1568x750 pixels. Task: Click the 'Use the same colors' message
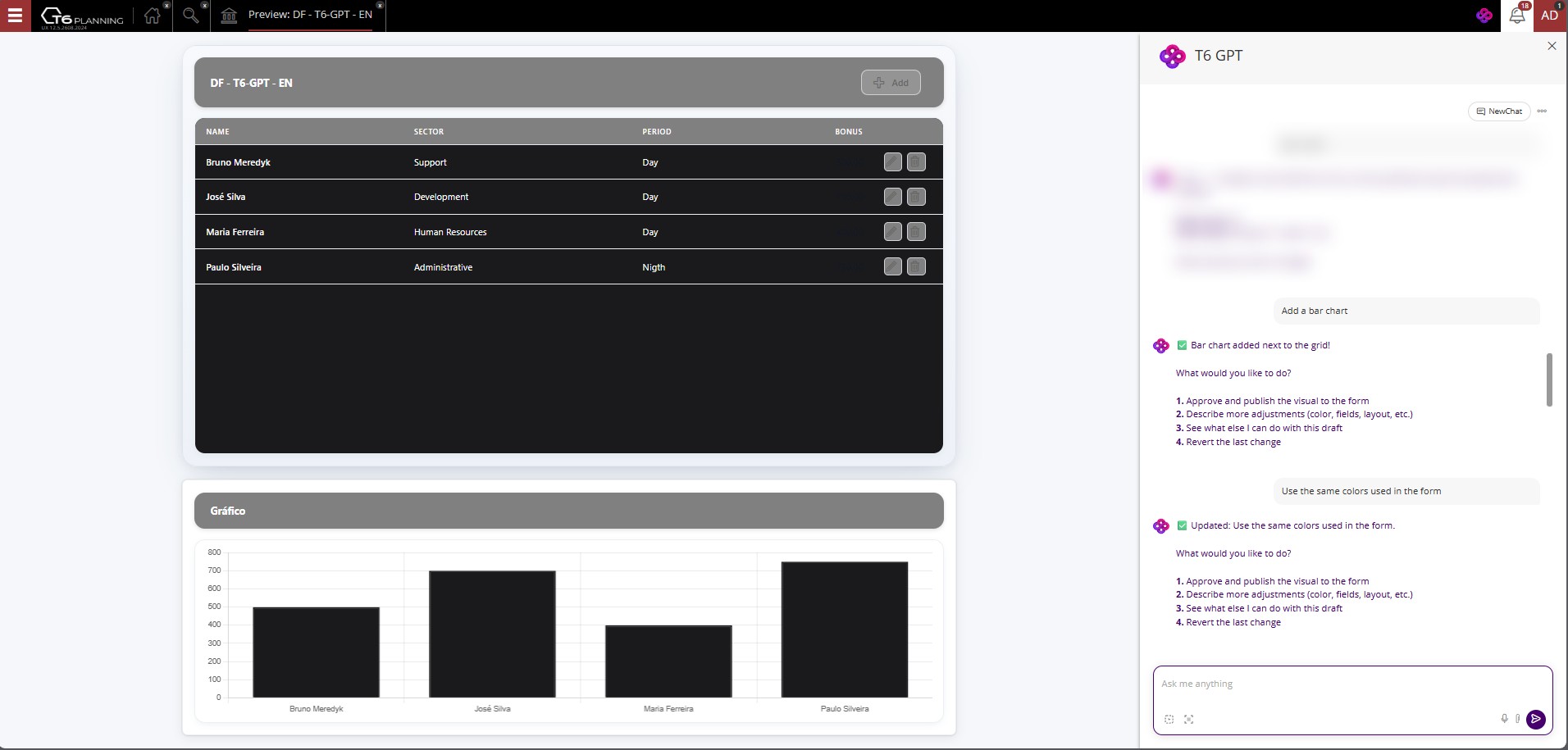click(1406, 491)
